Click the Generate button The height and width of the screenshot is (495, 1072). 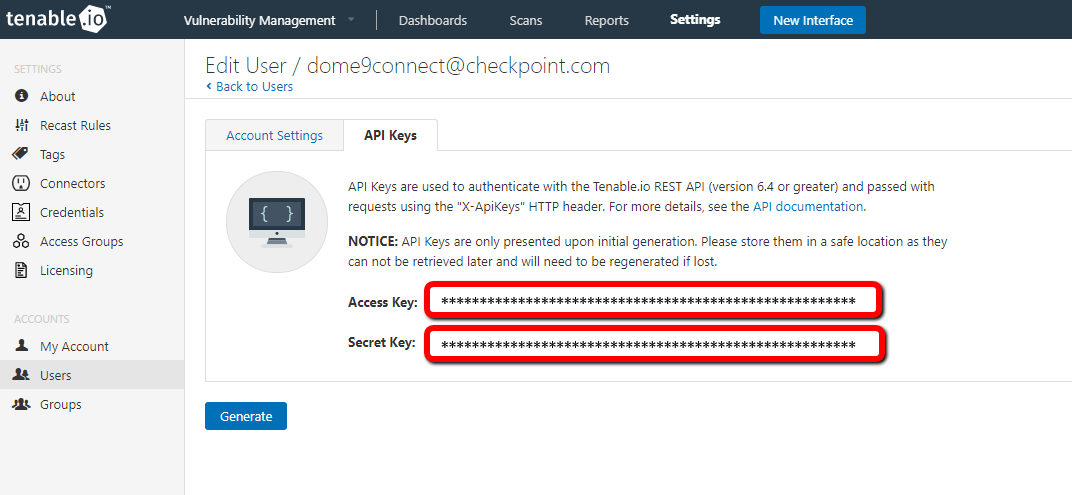(246, 416)
